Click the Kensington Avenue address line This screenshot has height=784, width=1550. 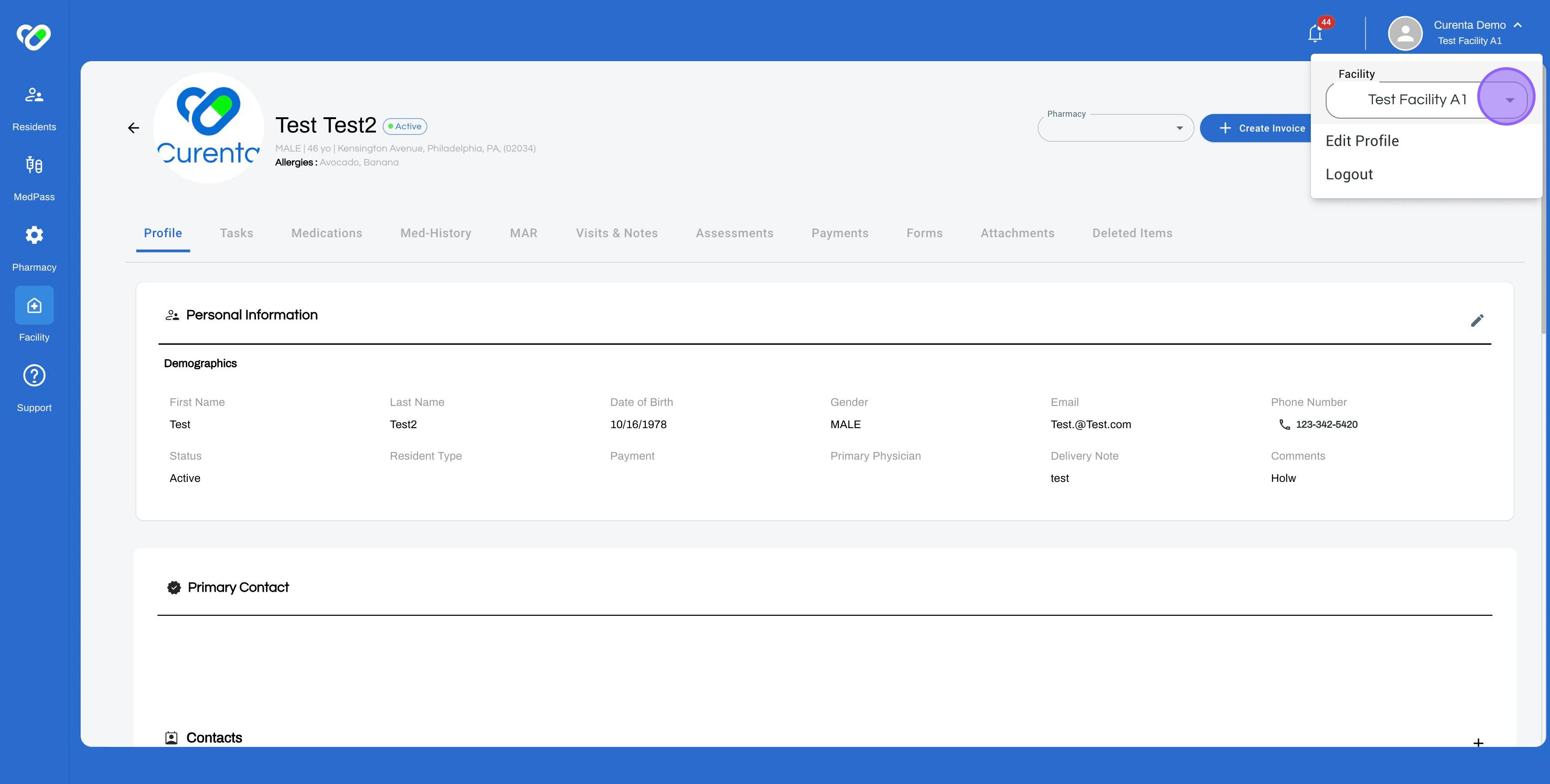pyautogui.click(x=436, y=149)
